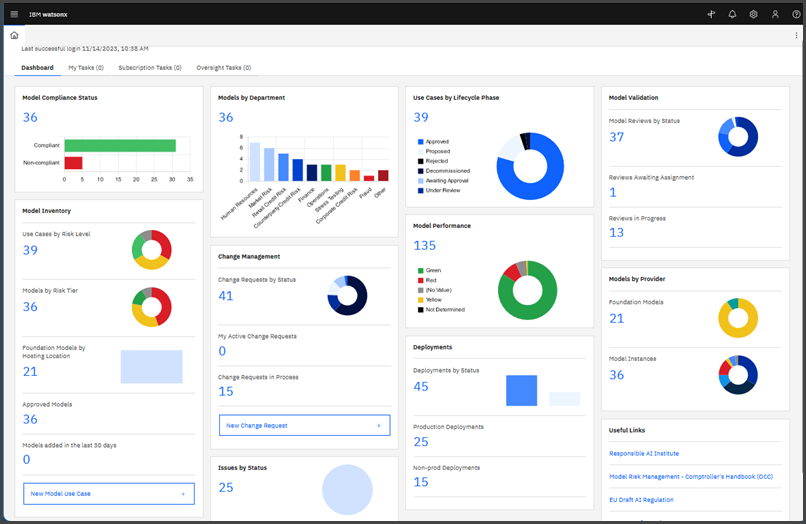Click the Human Resources bar in chart

pyautogui.click(x=254, y=161)
